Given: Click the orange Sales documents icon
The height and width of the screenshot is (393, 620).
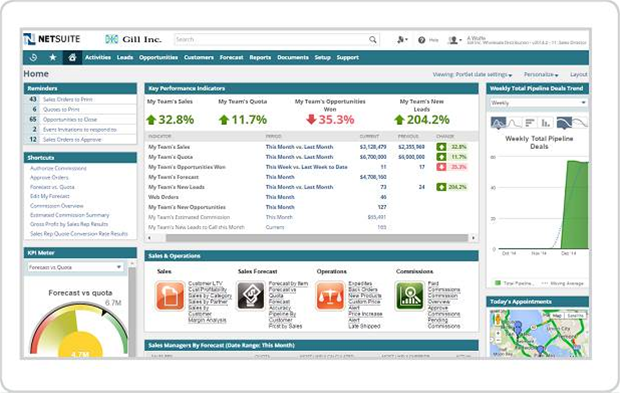Looking at the screenshot, I should click(170, 296).
